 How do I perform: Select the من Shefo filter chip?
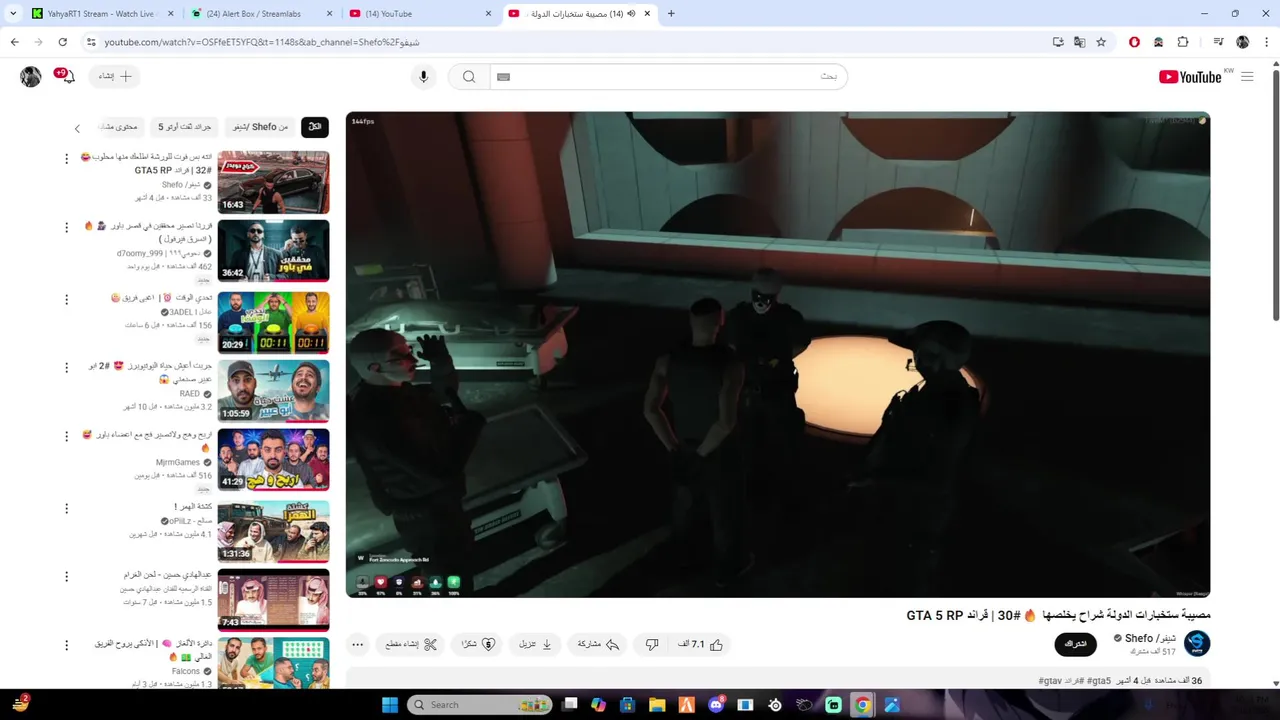pos(260,127)
